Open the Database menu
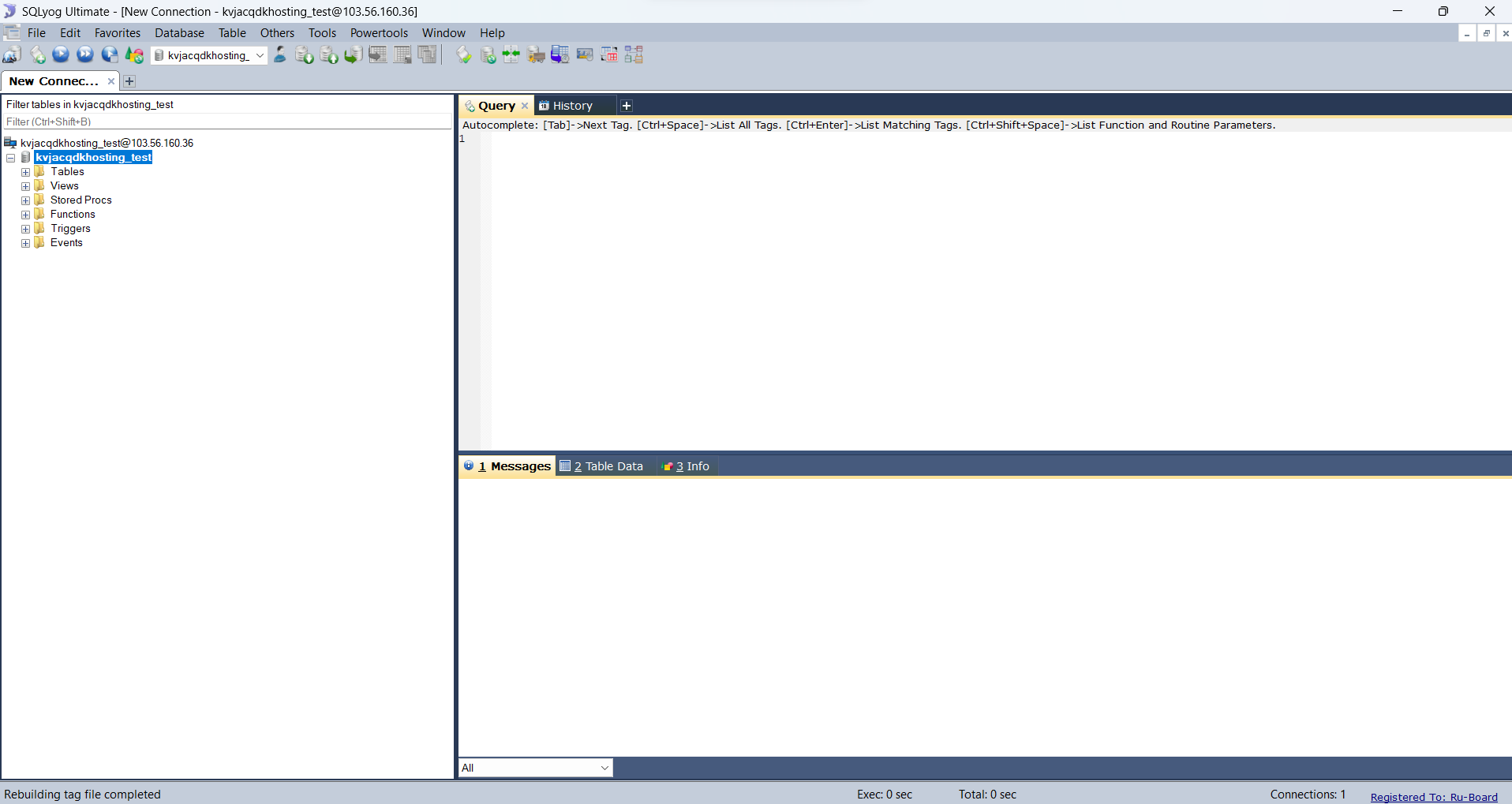Viewport: 1512px width, 804px height. tap(179, 33)
